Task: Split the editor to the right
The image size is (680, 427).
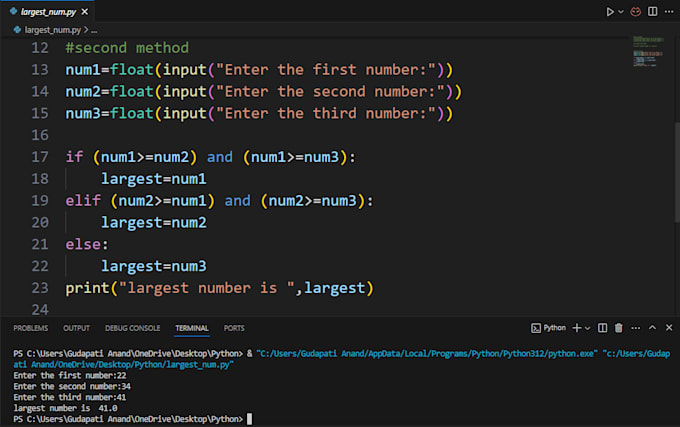Action: click(651, 12)
